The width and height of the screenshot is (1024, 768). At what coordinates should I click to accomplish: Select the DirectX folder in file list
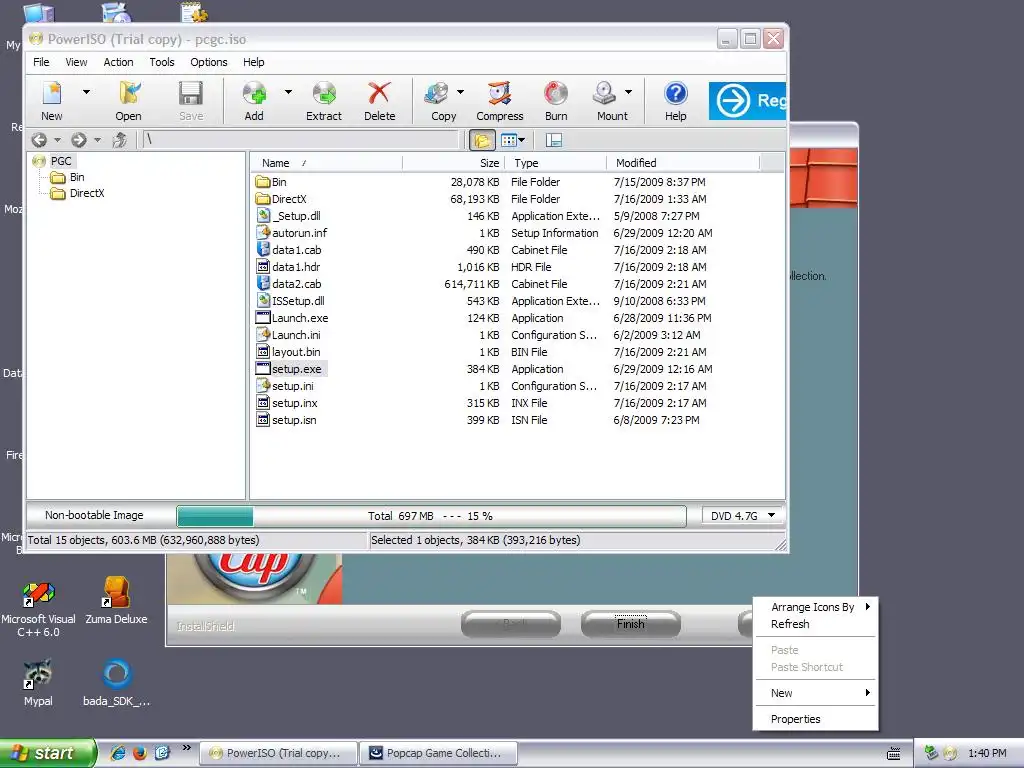[x=289, y=199]
